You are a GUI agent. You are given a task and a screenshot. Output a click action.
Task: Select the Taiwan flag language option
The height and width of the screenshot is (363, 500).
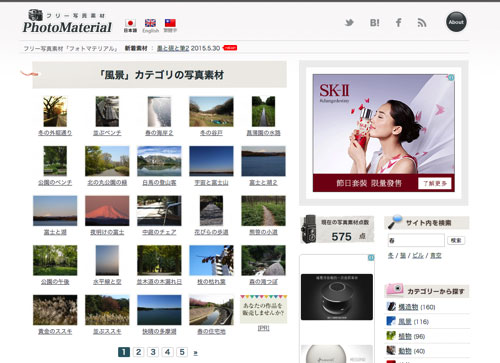170,25
